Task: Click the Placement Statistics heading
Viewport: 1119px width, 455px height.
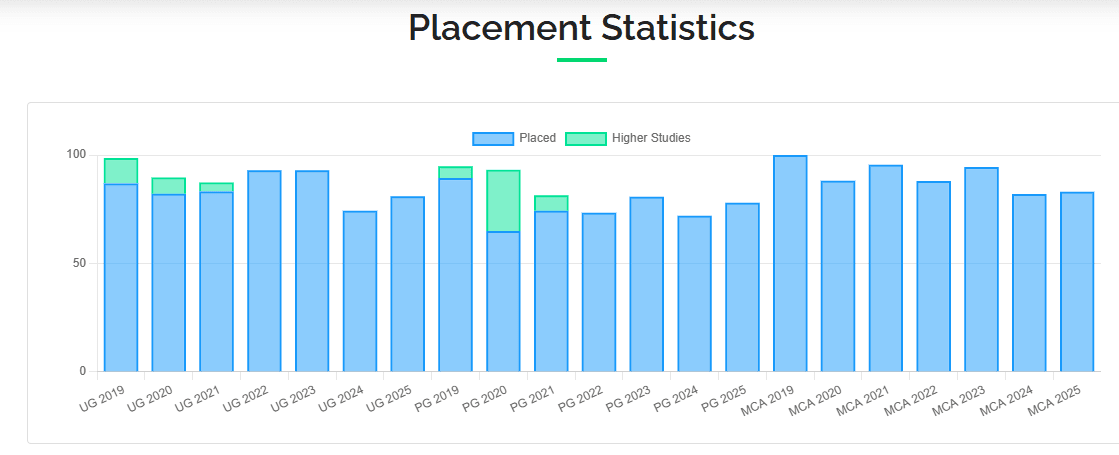Action: point(581,28)
